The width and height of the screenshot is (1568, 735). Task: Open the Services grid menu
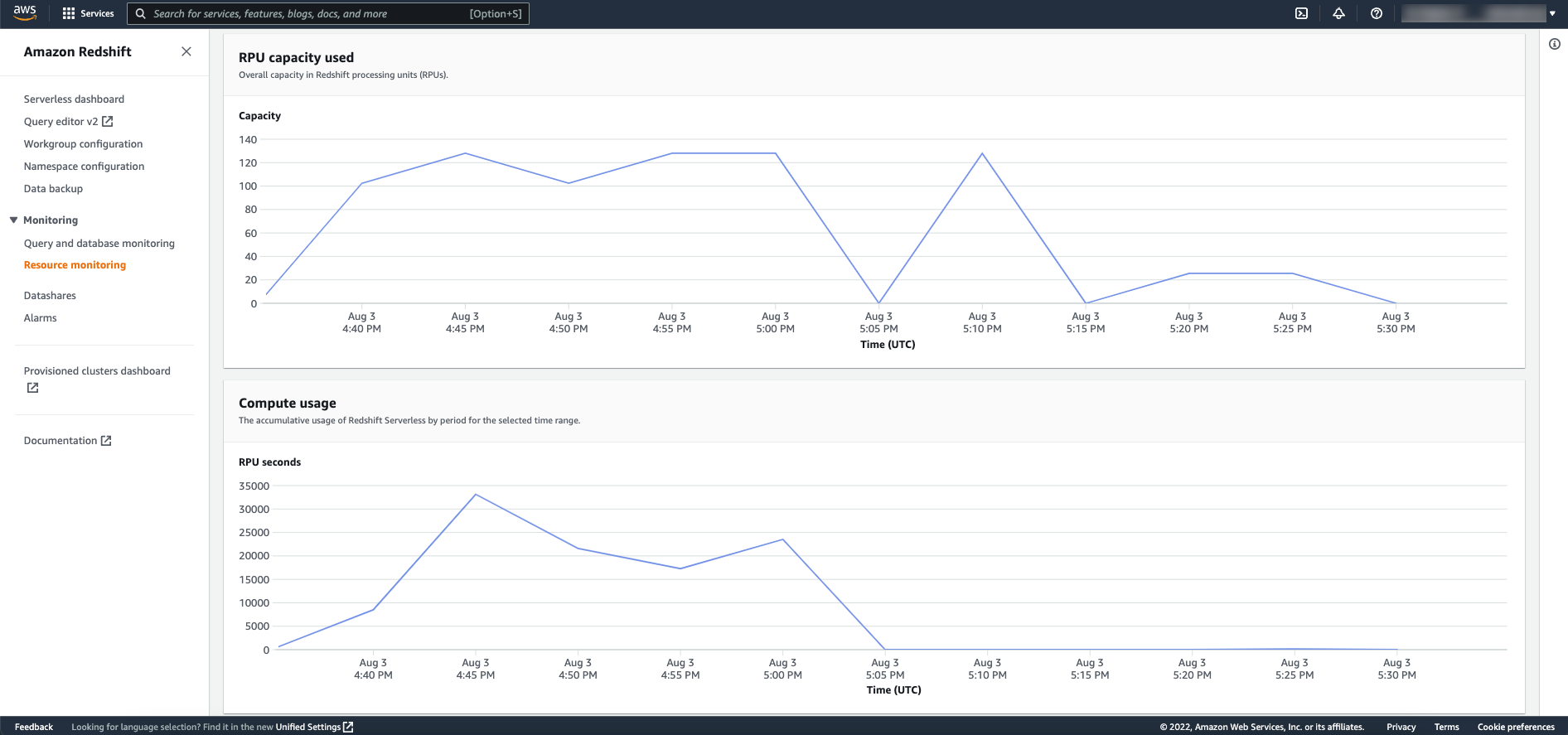click(69, 13)
